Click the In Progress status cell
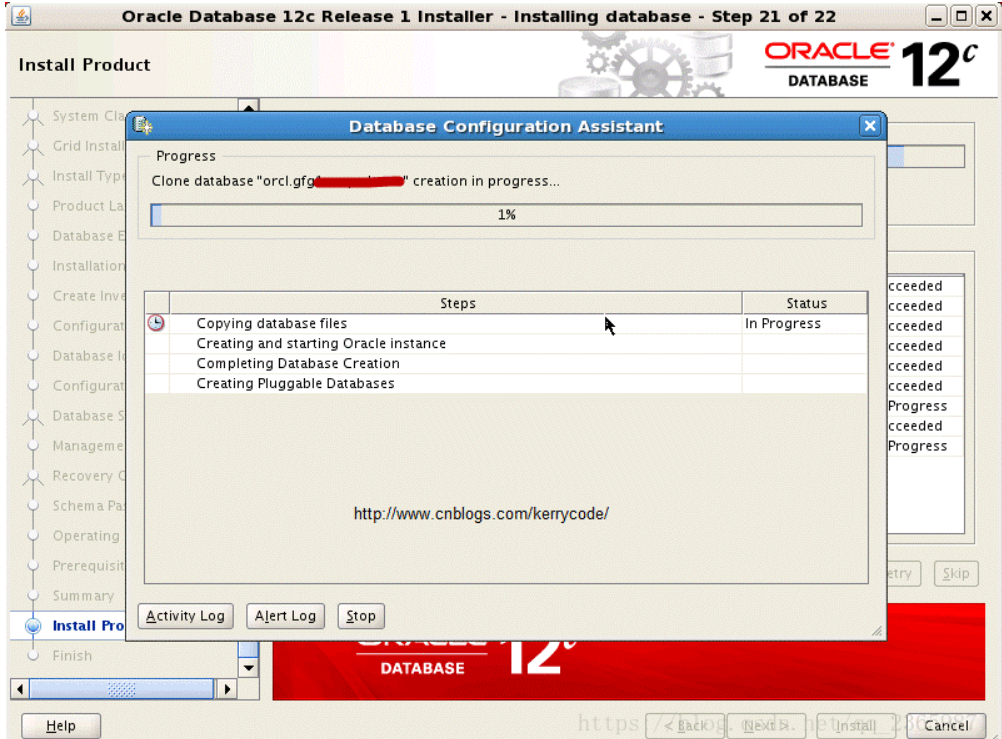 click(805, 323)
